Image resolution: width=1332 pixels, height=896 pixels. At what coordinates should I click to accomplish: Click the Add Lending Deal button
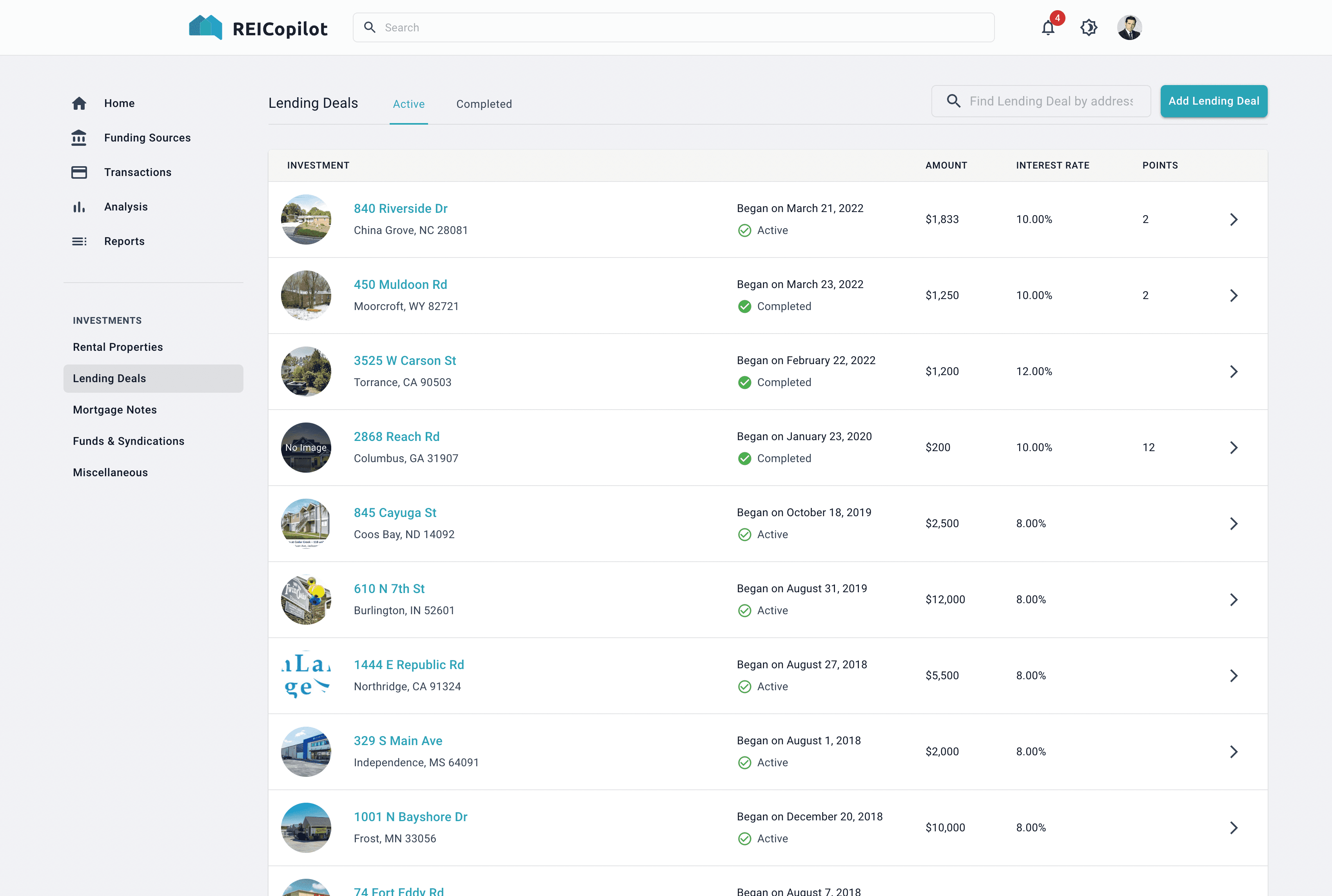tap(1213, 101)
